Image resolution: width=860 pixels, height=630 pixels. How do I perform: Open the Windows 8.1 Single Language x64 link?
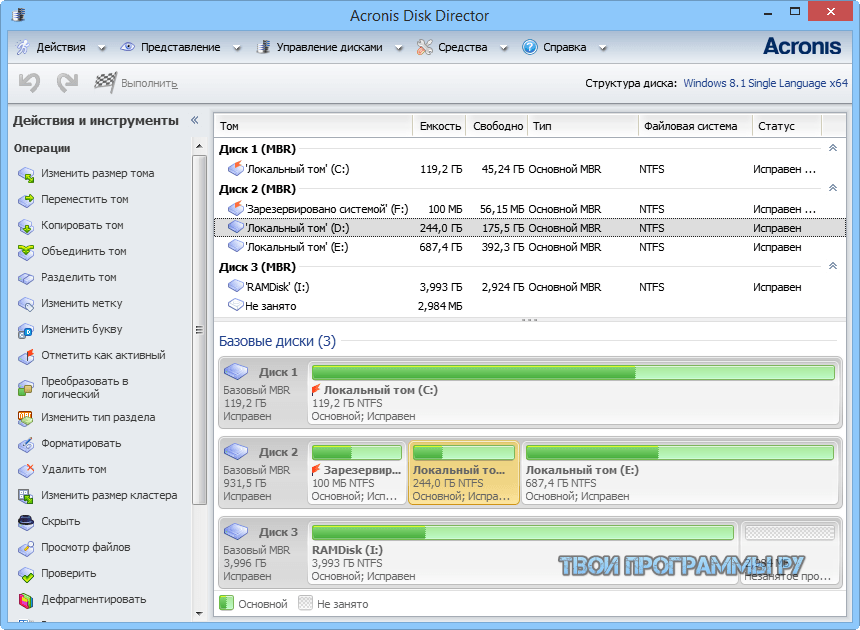point(765,84)
